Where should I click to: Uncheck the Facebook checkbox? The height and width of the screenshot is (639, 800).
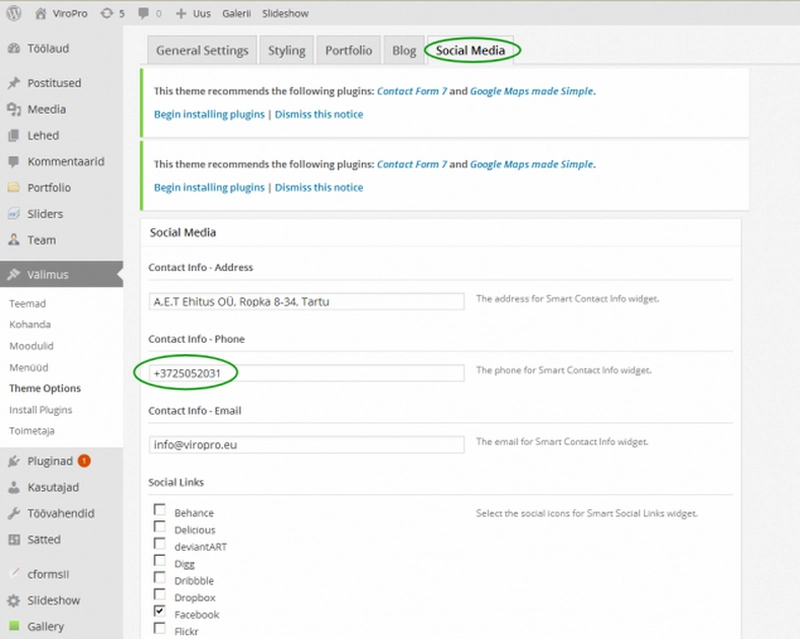pos(159,610)
